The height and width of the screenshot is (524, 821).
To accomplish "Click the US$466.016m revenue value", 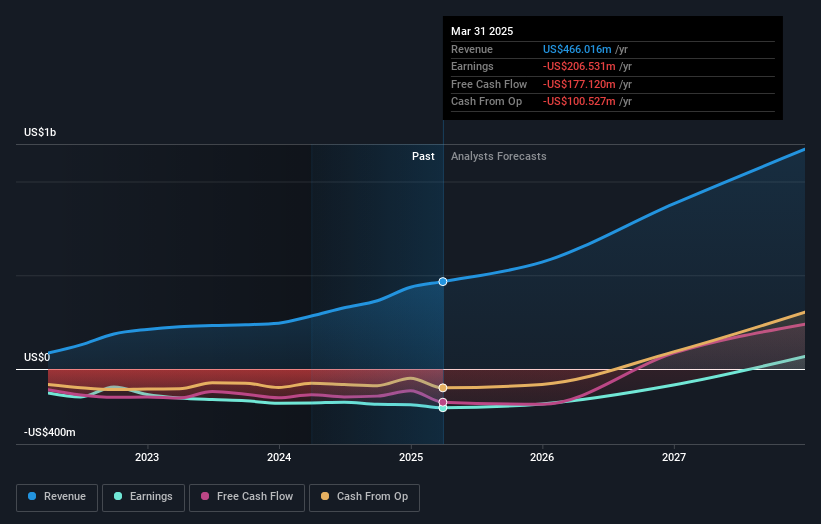I will (x=577, y=49).
